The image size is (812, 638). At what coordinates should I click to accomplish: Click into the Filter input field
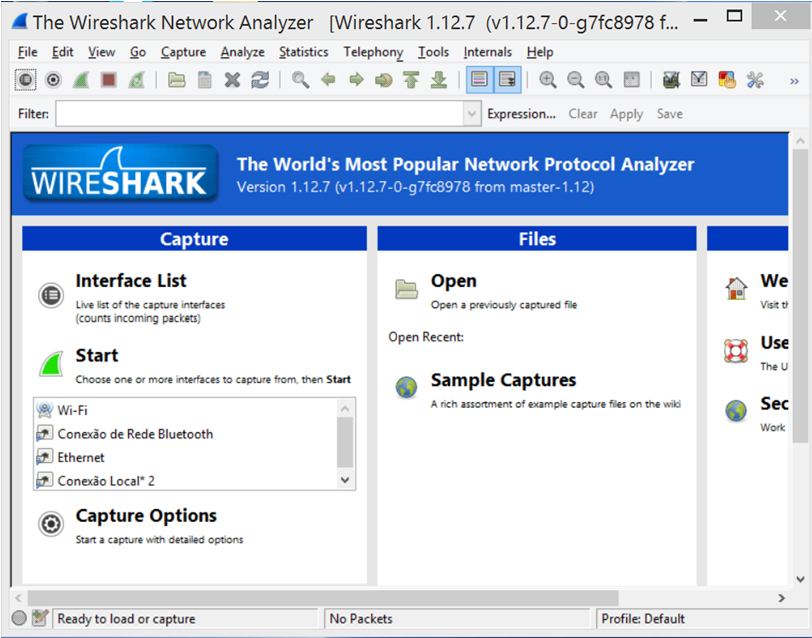(258, 114)
